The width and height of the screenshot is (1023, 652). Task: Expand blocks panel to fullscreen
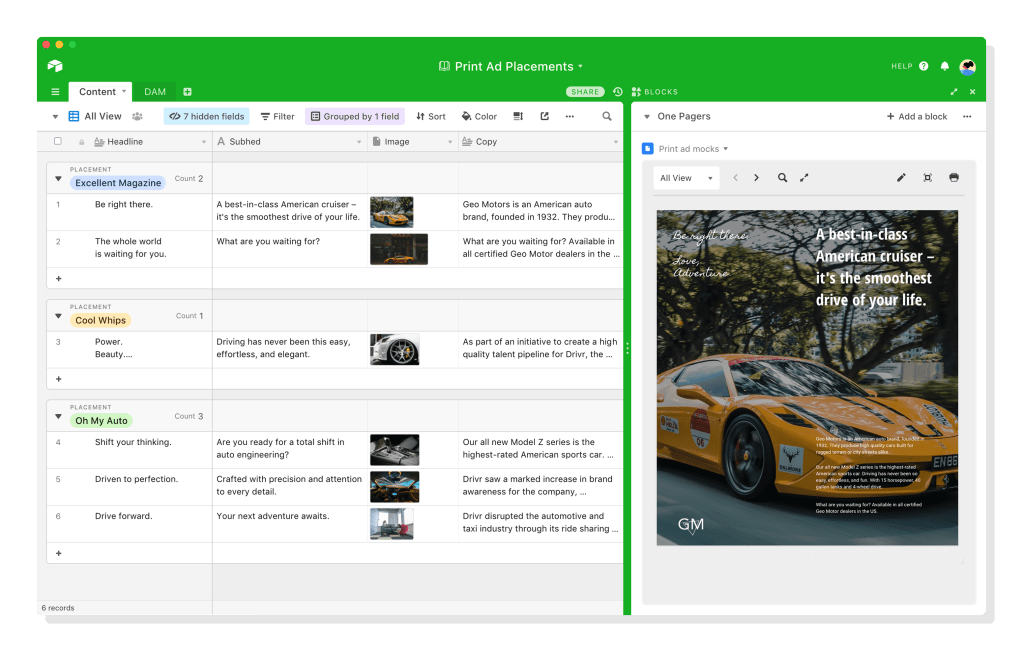(953, 92)
